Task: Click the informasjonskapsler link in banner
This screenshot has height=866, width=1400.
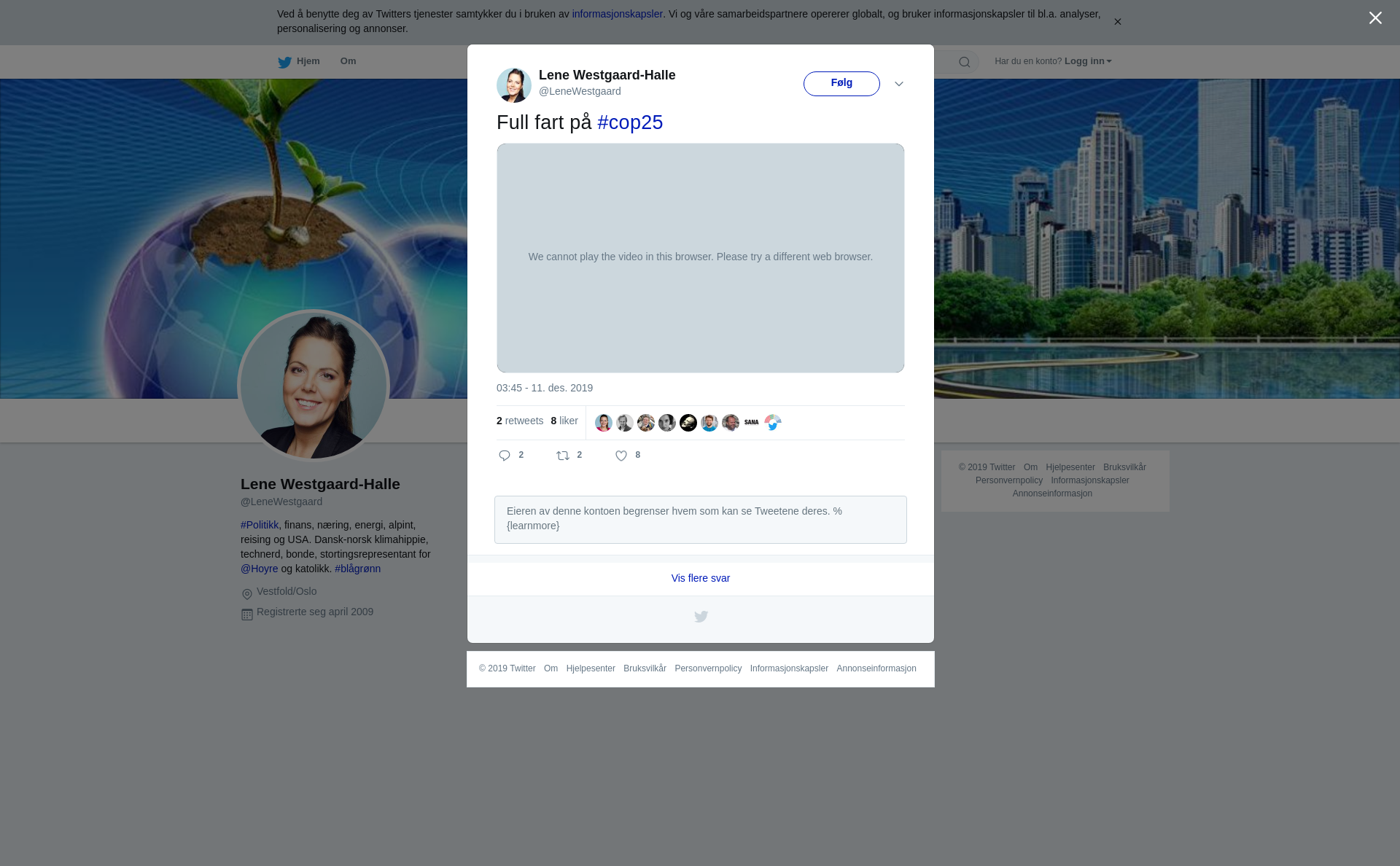Action: pos(617,14)
